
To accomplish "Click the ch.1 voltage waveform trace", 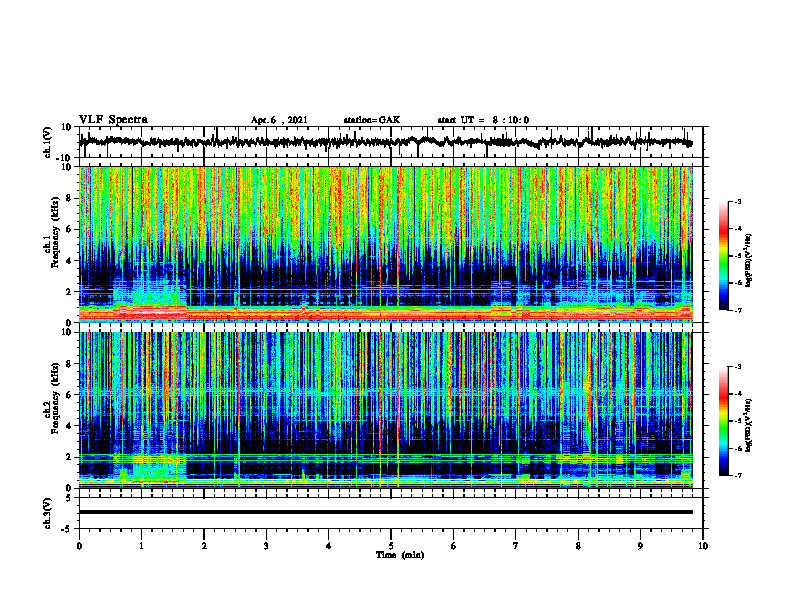I will tap(386, 142).
